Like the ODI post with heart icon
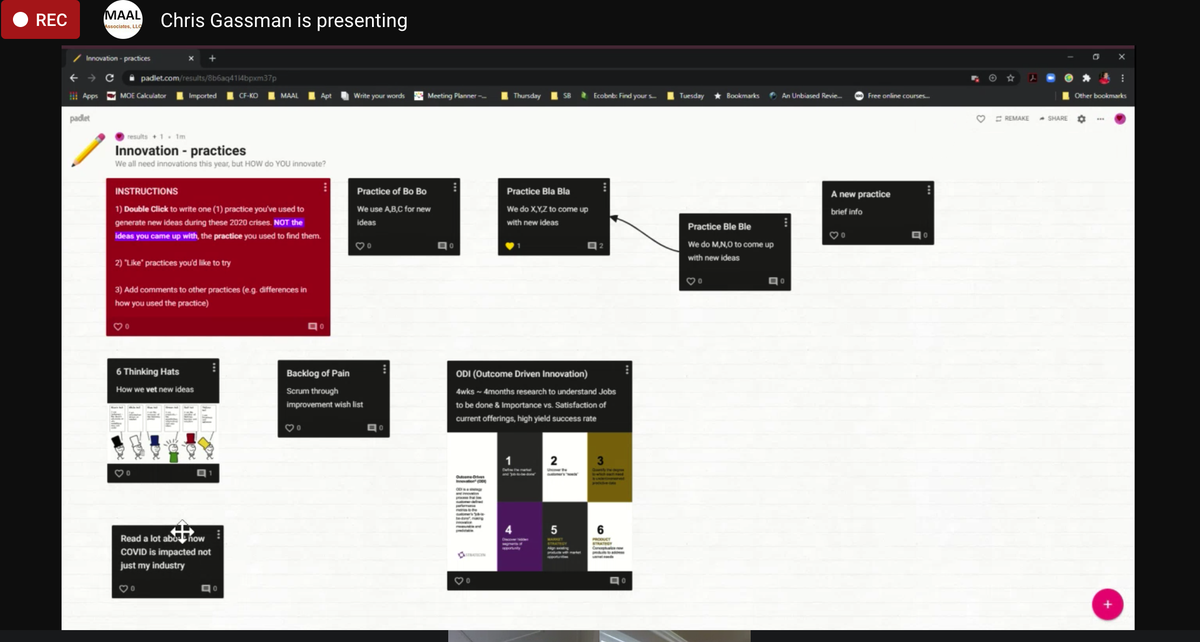The width and height of the screenshot is (1200, 642). tap(459, 581)
